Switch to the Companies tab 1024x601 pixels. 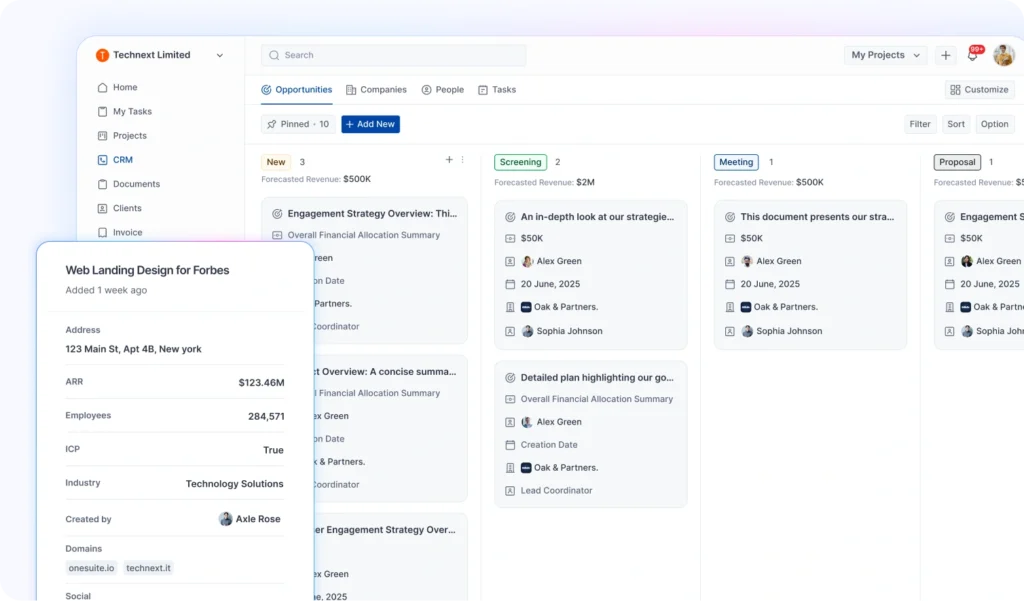[376, 89]
